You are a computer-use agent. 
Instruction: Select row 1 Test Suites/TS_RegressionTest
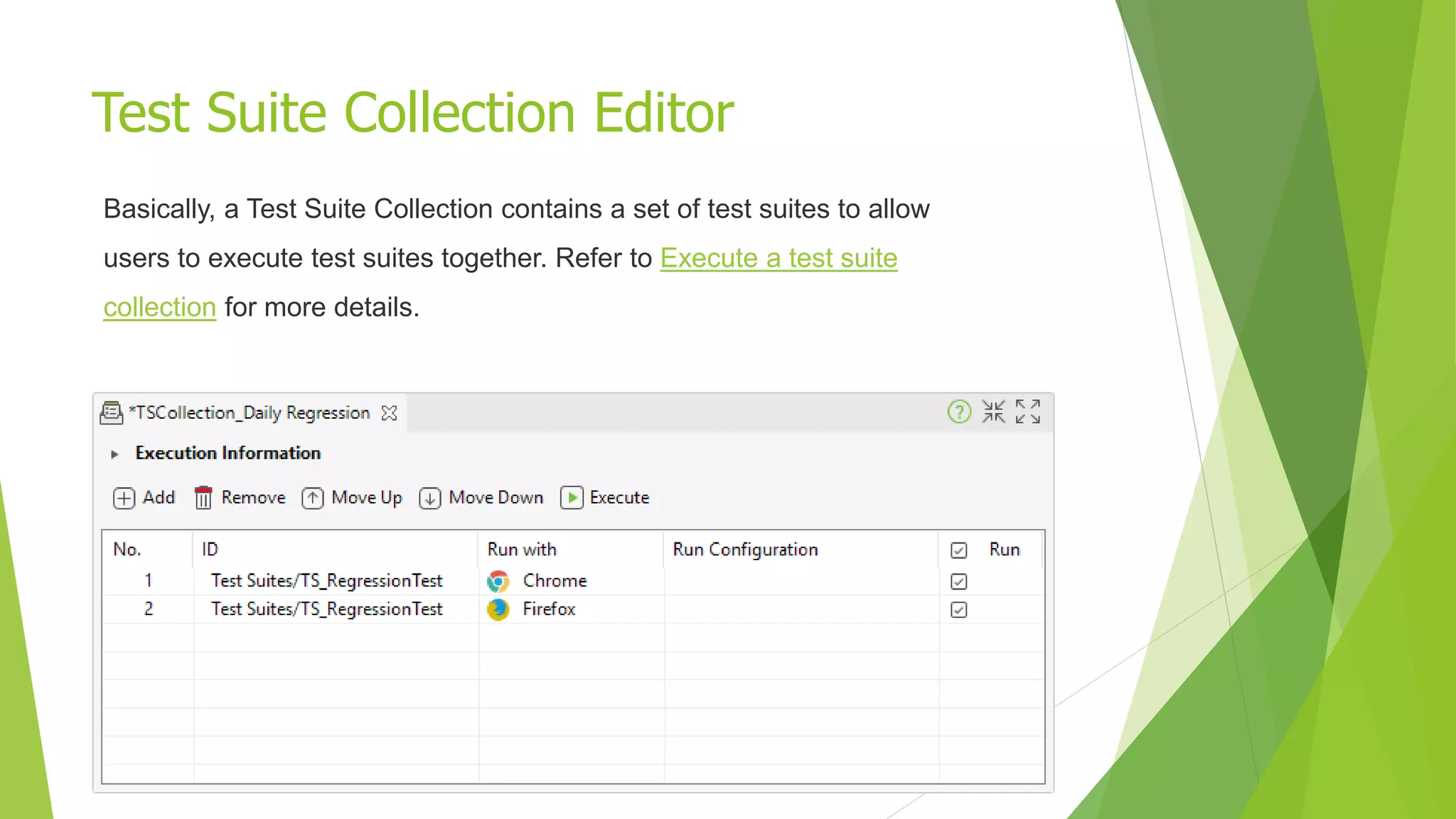(327, 581)
